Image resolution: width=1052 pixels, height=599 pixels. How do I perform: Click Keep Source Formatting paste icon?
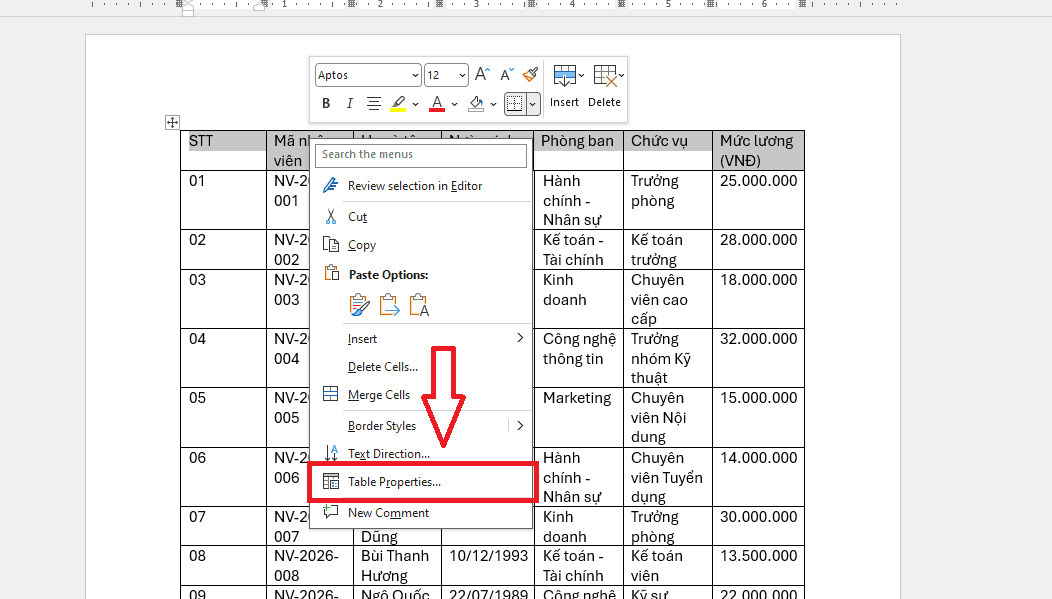coord(359,305)
